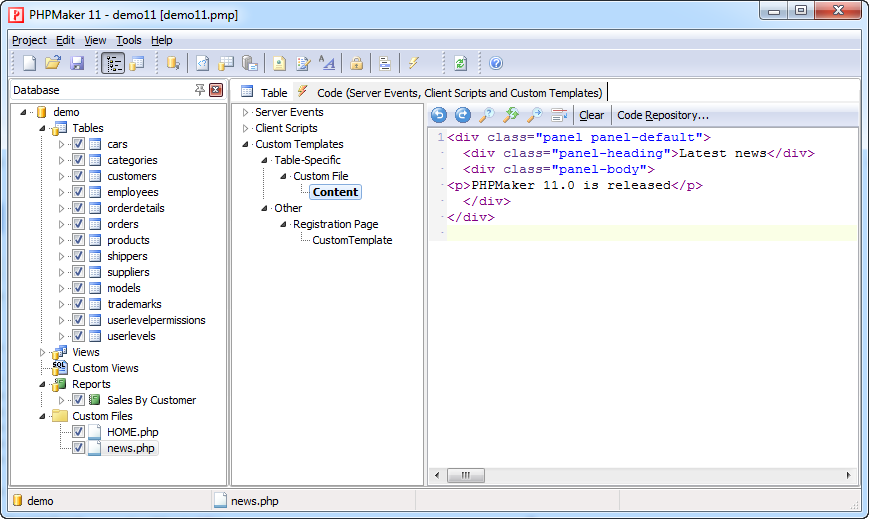Toggle the Sales By Customer report checkbox

tap(78, 400)
